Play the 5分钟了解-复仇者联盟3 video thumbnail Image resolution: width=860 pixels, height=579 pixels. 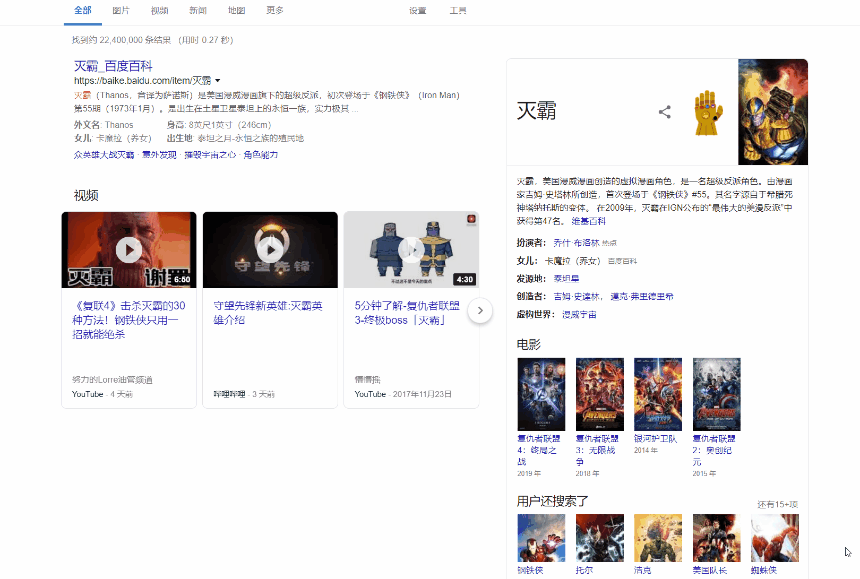[411, 250]
